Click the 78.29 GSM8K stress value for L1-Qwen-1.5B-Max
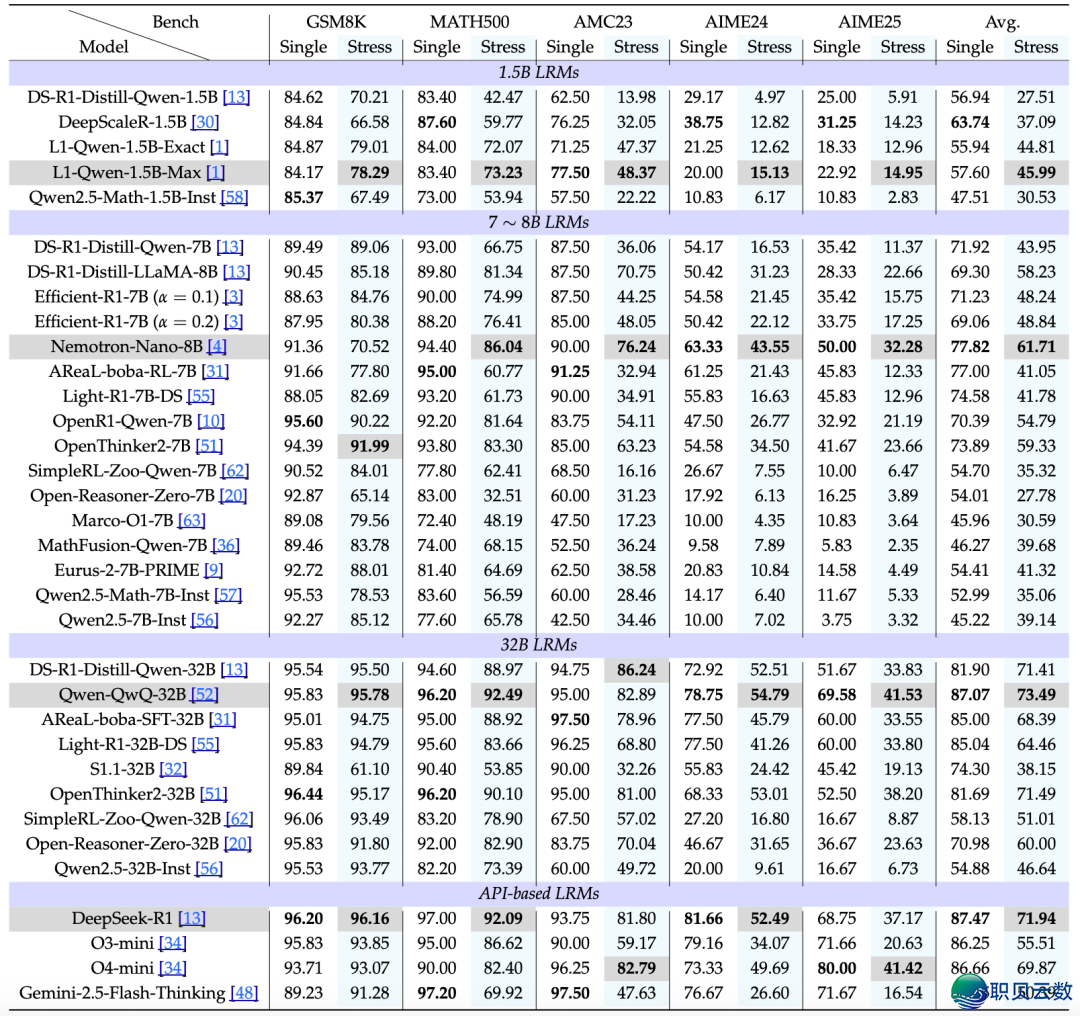Screen dimensions: 1080x1016 (369, 172)
